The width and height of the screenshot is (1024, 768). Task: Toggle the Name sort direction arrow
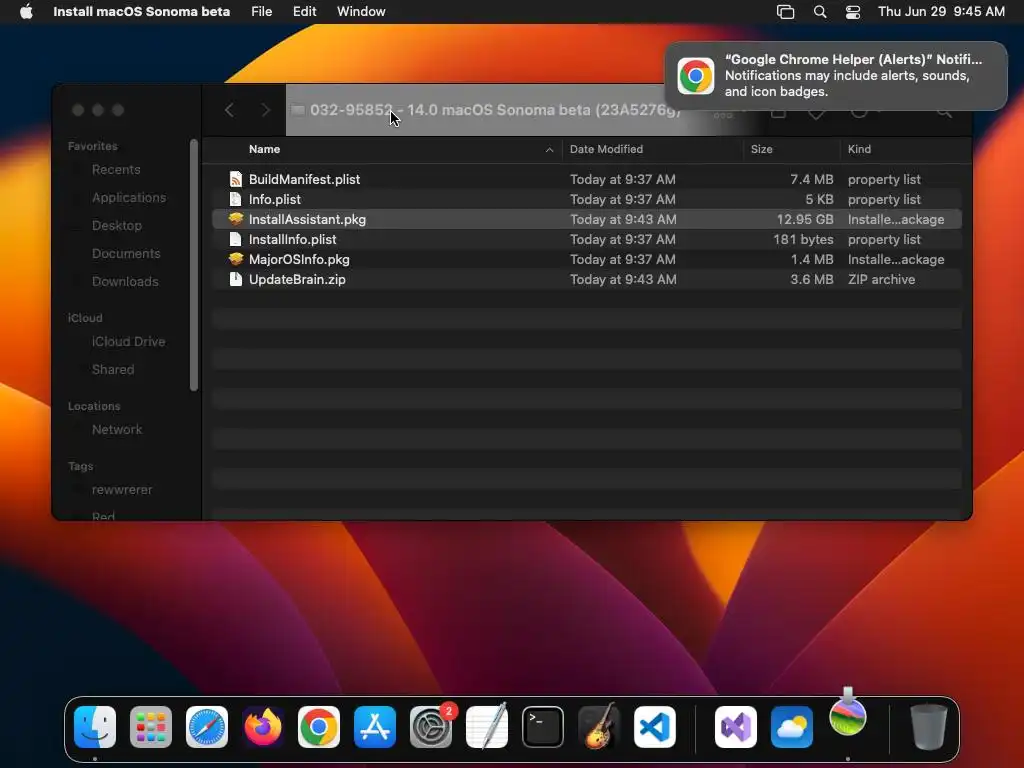coord(549,150)
